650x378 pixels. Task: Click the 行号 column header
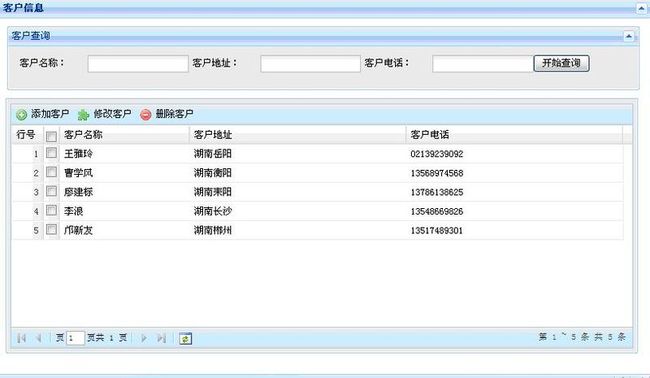point(27,135)
